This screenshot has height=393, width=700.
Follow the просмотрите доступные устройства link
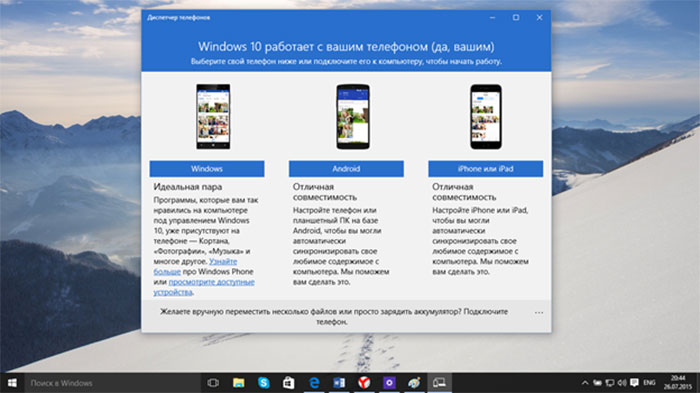204,287
